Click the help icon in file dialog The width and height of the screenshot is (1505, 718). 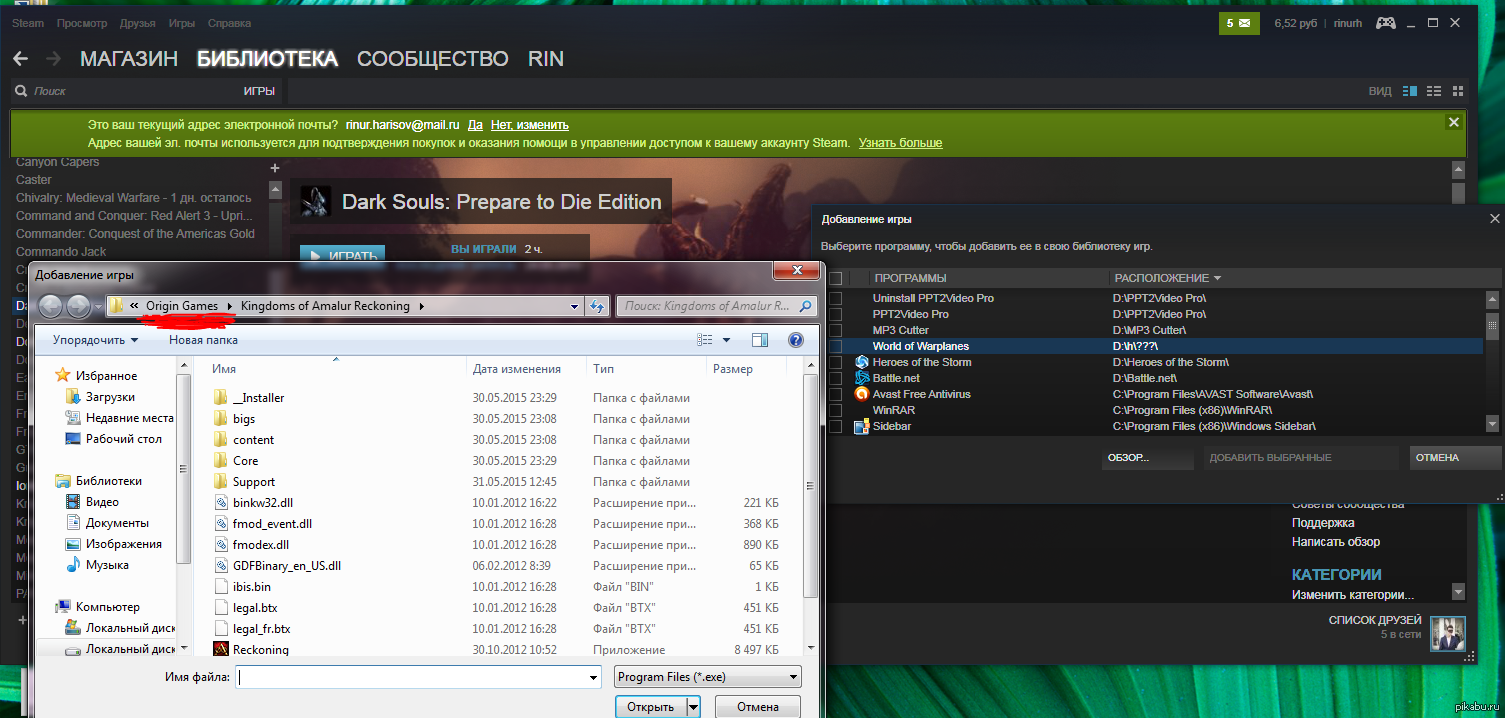pyautogui.click(x=795, y=340)
